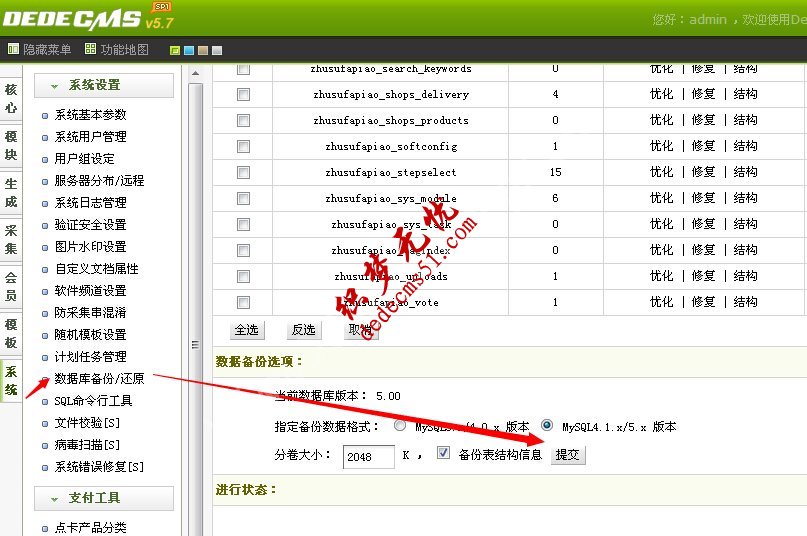This screenshot has height=536, width=807.
Task: Switch to the 核心 side tab
Action: click(x=11, y=98)
